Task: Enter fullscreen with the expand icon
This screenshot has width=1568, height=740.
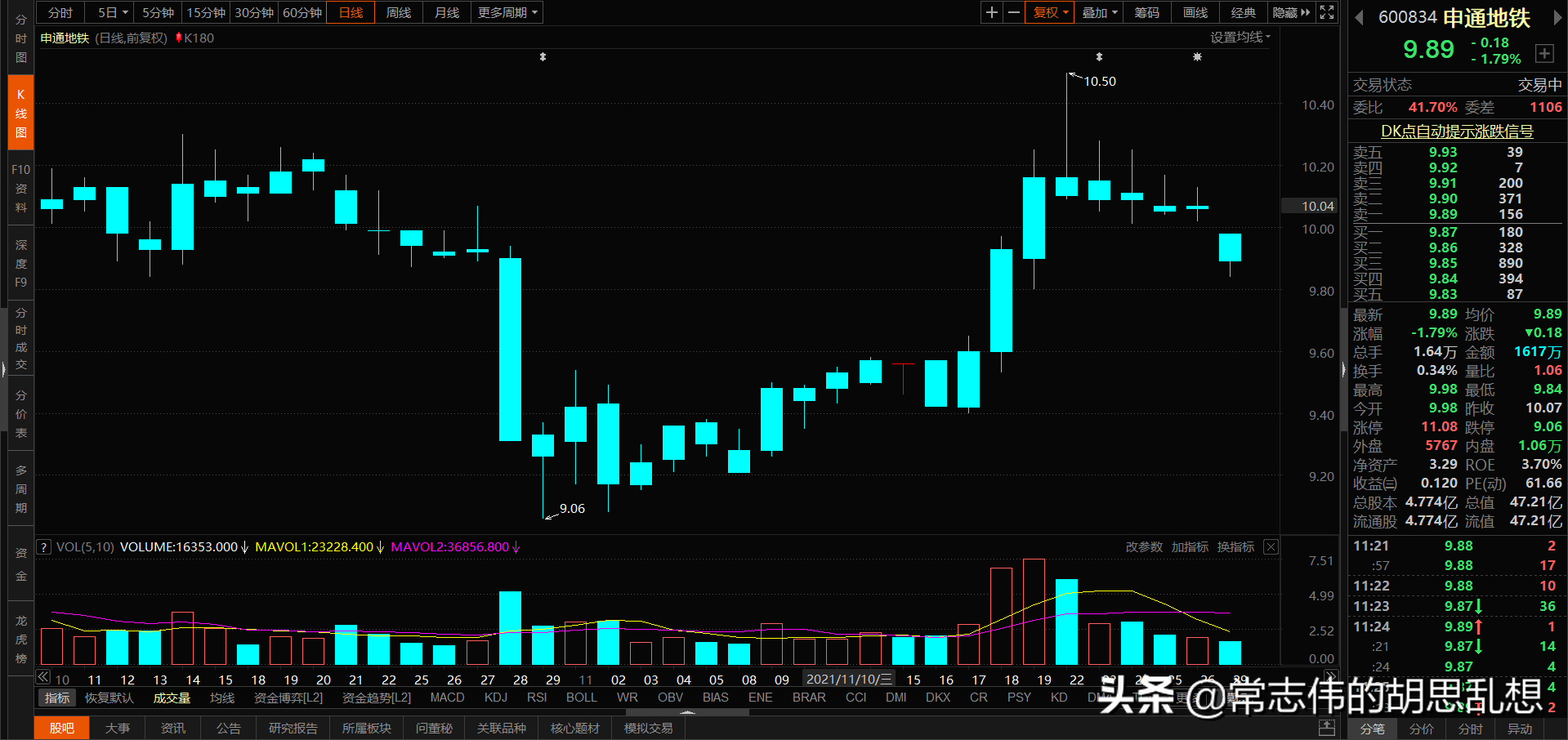Action: (x=1326, y=12)
